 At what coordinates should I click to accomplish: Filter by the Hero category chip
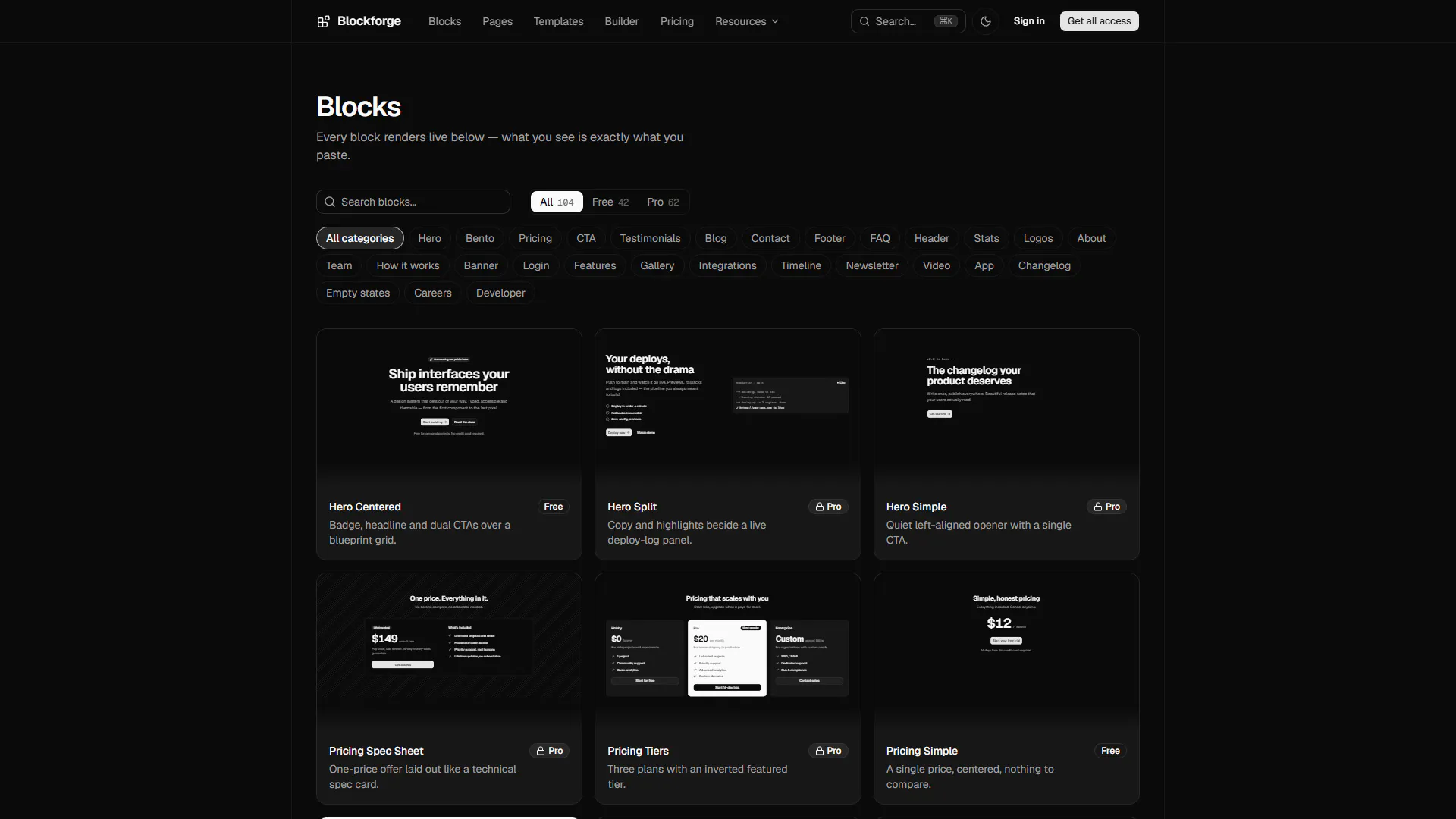coord(429,238)
